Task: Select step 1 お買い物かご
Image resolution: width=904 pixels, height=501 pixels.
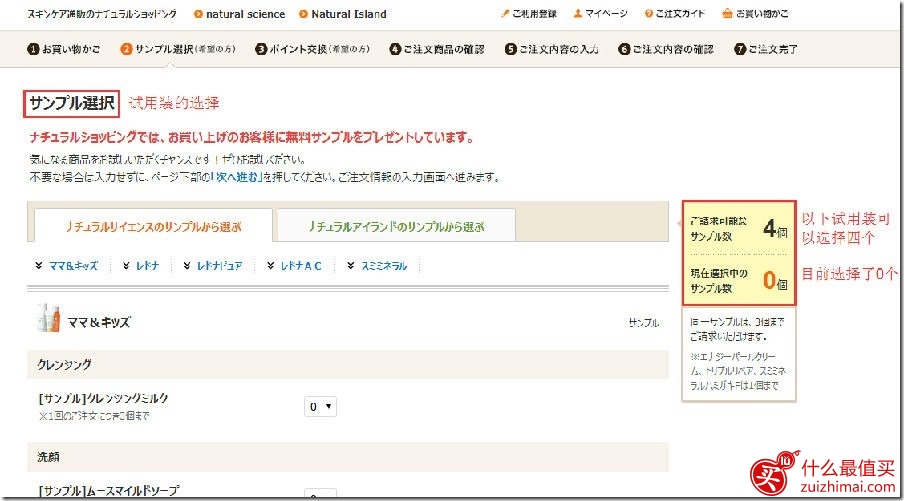Action: click(x=63, y=50)
